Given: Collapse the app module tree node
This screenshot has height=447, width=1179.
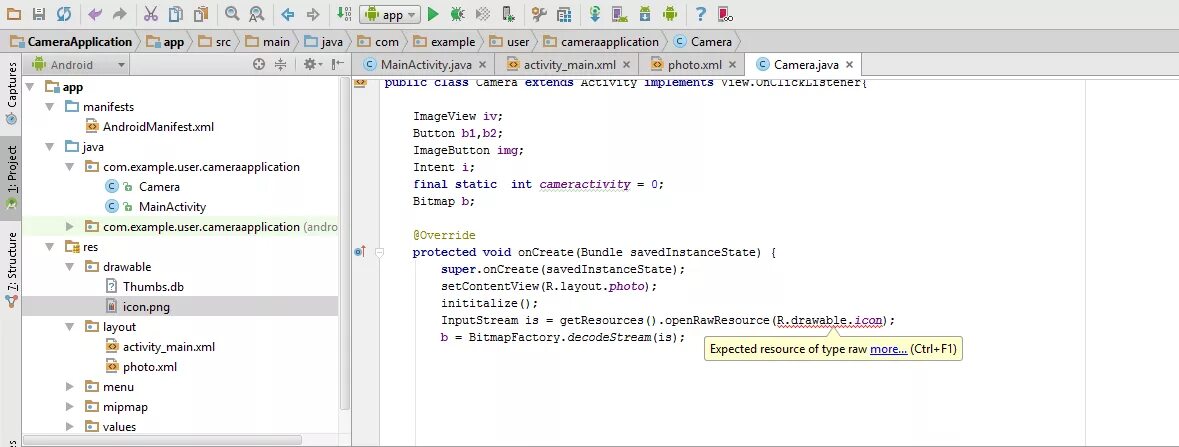Looking at the screenshot, I should tap(30, 87).
